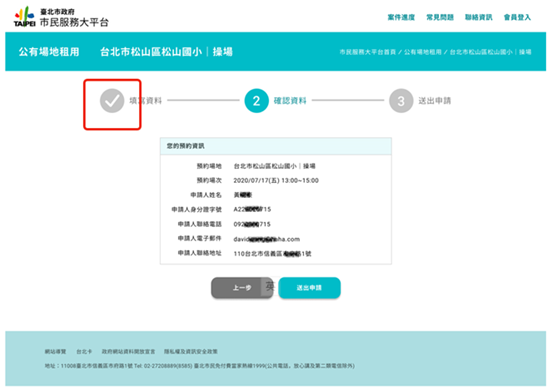Click the 確認資料 step label
552x389 pixels.
(x=290, y=101)
